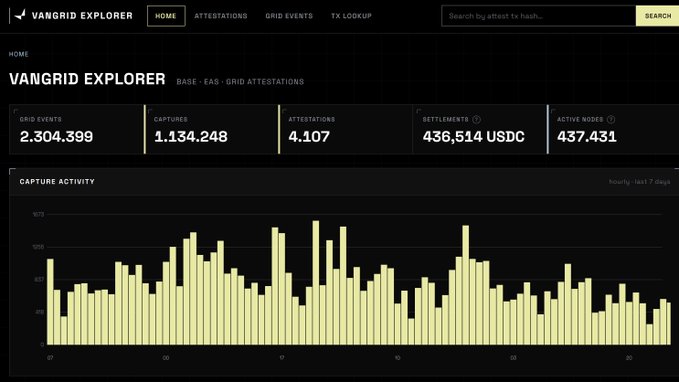Select the Grid Events value 2.304.399
Image resolution: width=679 pixels, height=382 pixels.
point(56,137)
